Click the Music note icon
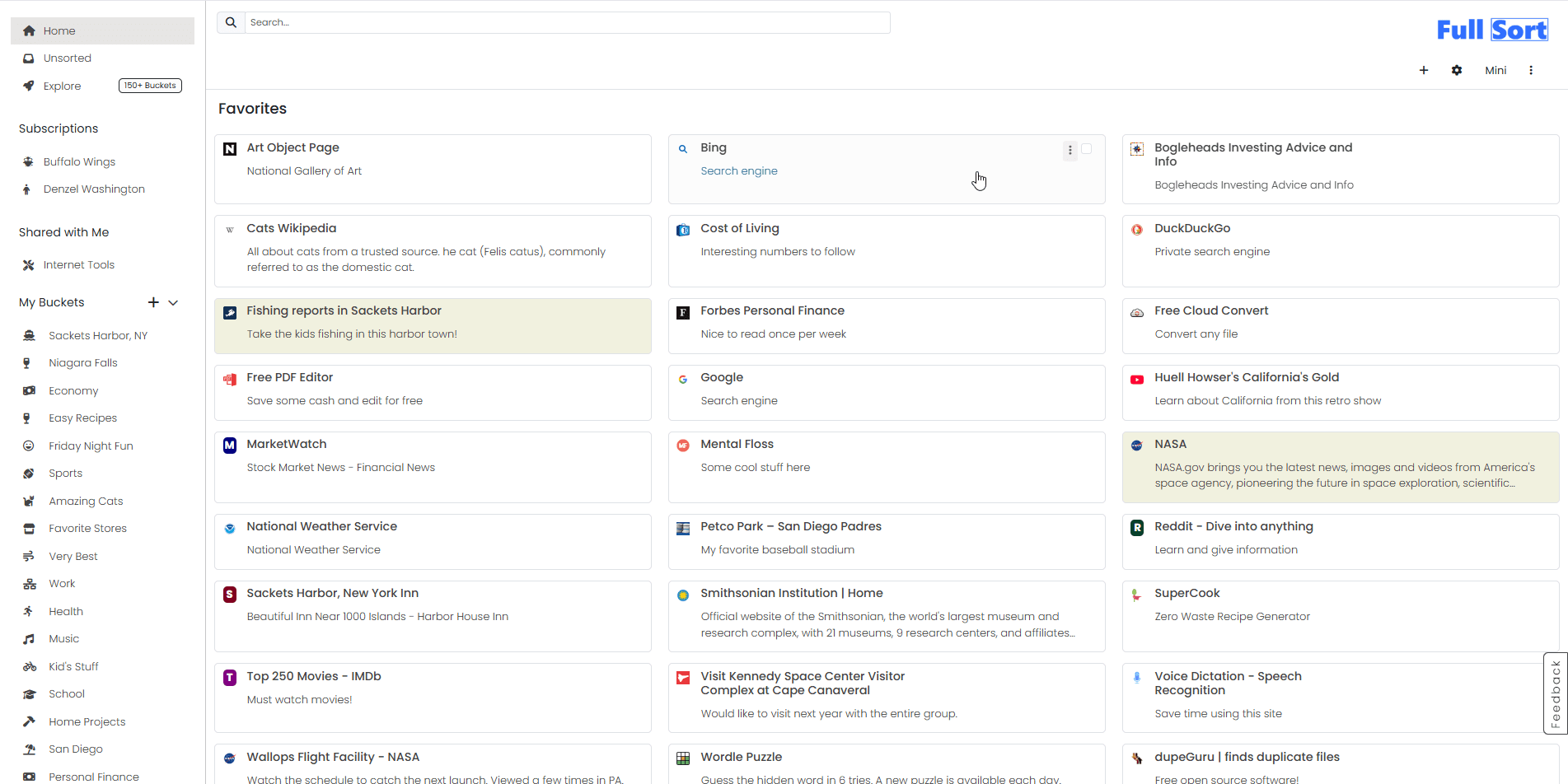 (29, 639)
